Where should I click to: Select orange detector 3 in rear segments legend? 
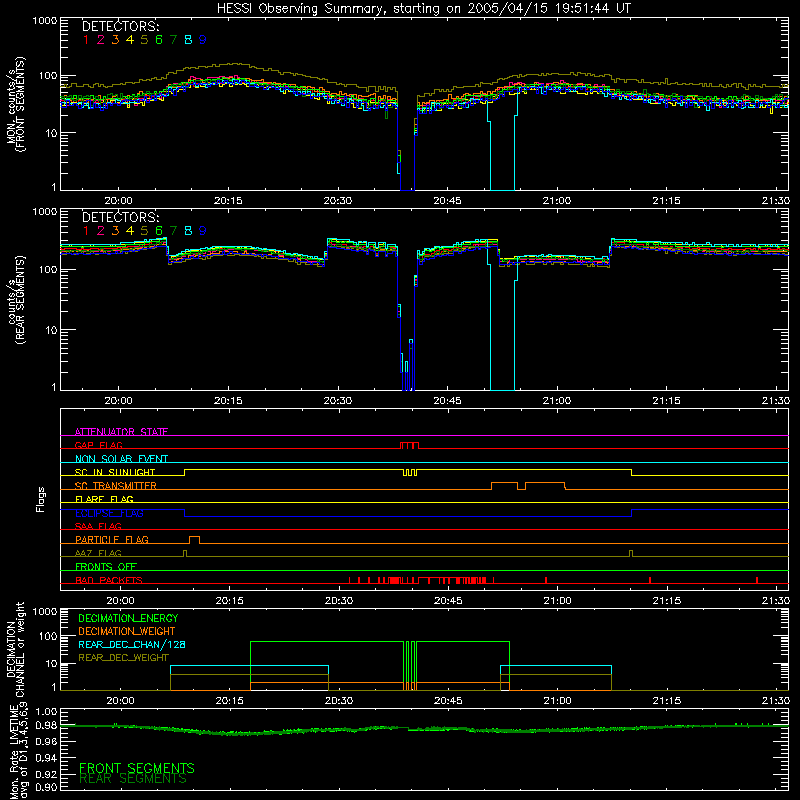115,231
